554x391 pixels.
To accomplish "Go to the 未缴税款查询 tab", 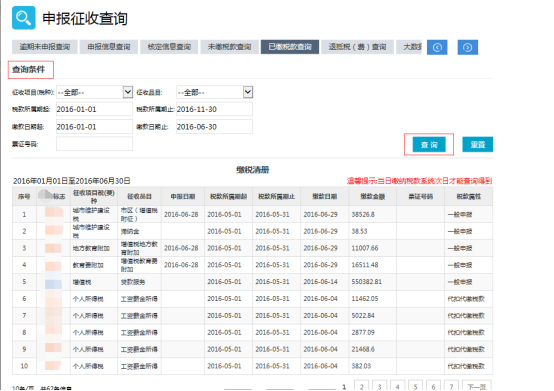I will (229, 47).
